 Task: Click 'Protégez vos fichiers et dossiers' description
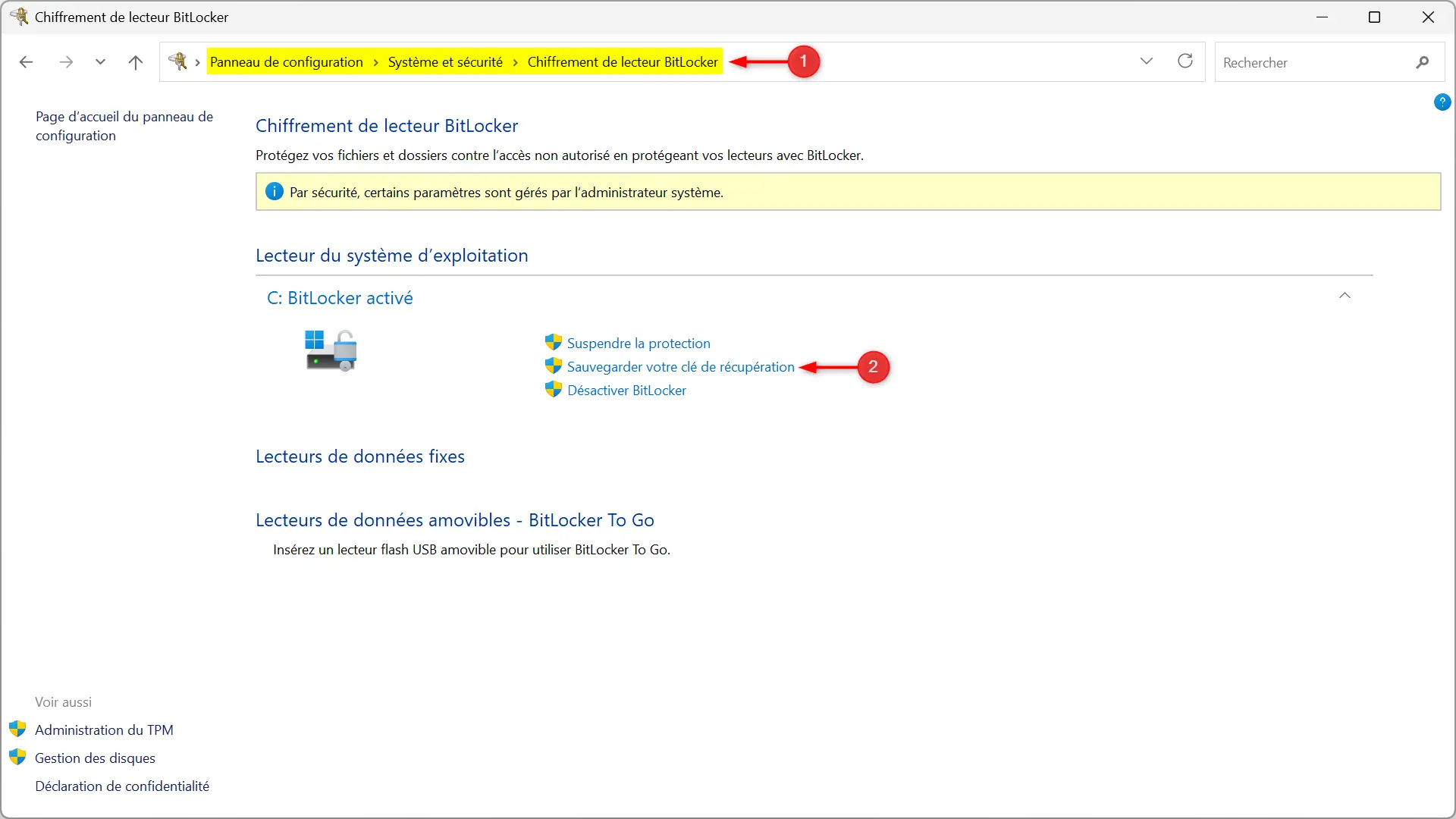[x=560, y=155]
